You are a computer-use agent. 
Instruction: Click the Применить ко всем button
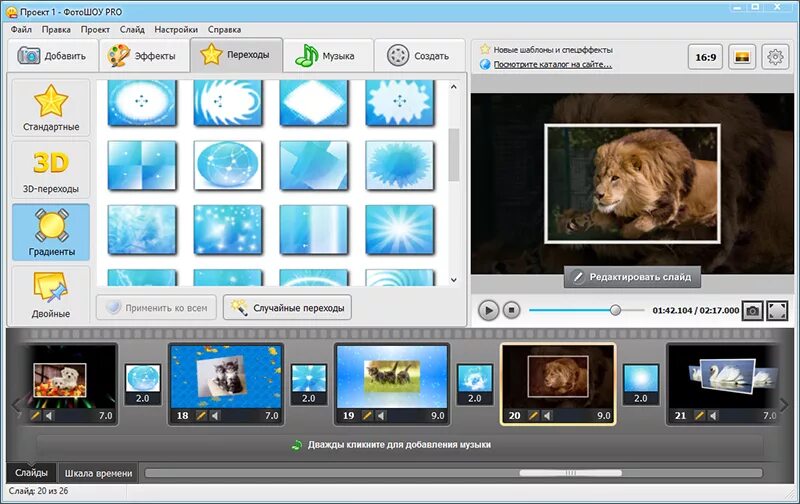pos(156,308)
